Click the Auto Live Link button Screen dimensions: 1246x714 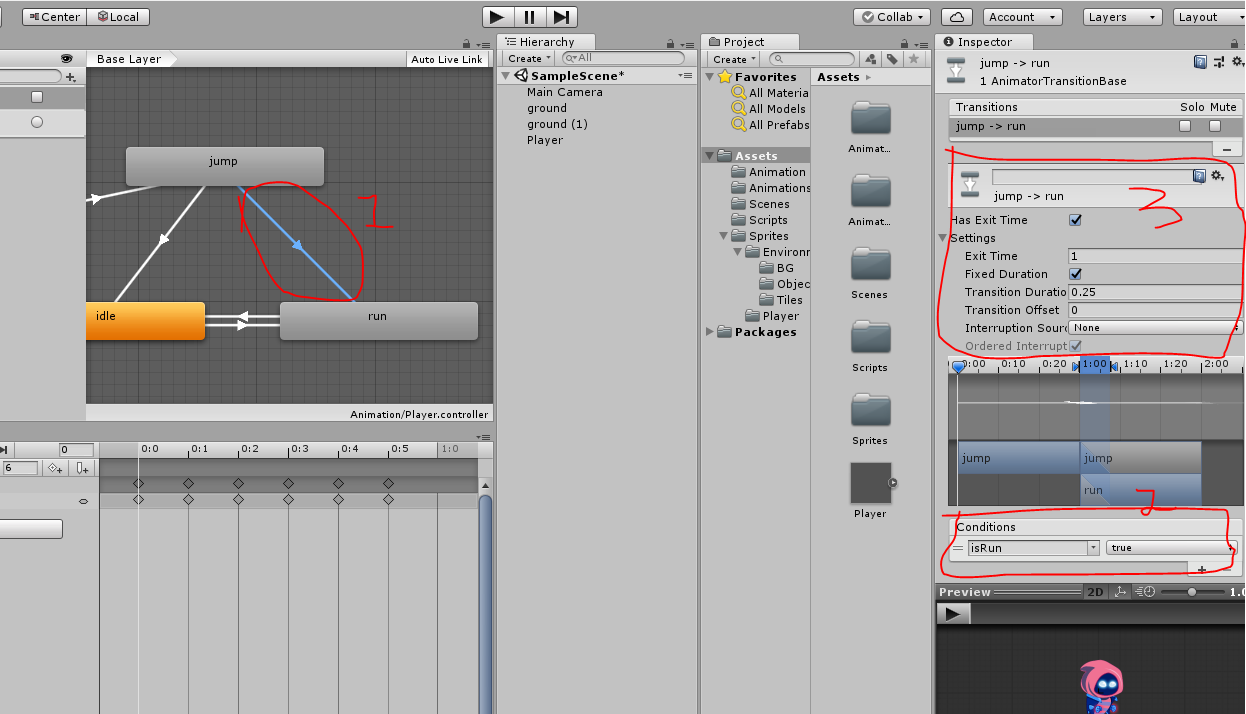[447, 58]
